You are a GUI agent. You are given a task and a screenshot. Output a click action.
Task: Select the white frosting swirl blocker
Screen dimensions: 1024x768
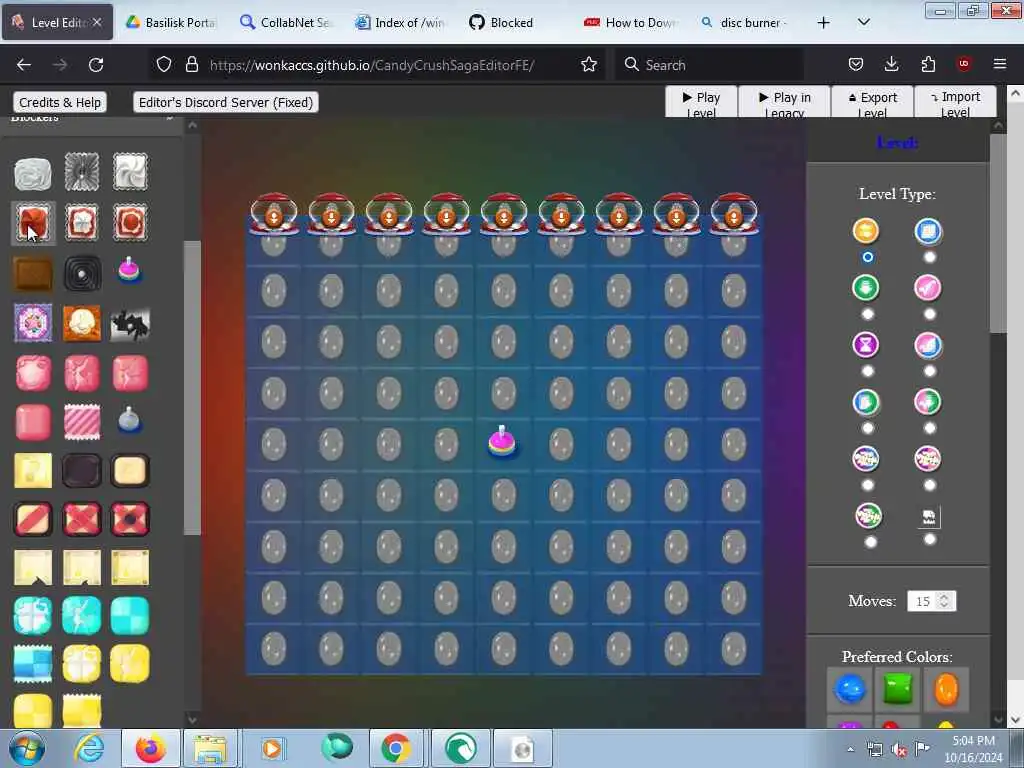click(130, 172)
